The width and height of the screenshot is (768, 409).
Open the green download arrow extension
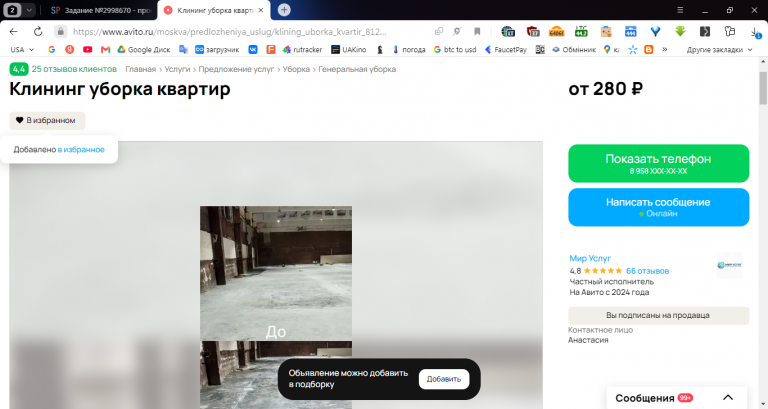pyautogui.click(x=680, y=32)
